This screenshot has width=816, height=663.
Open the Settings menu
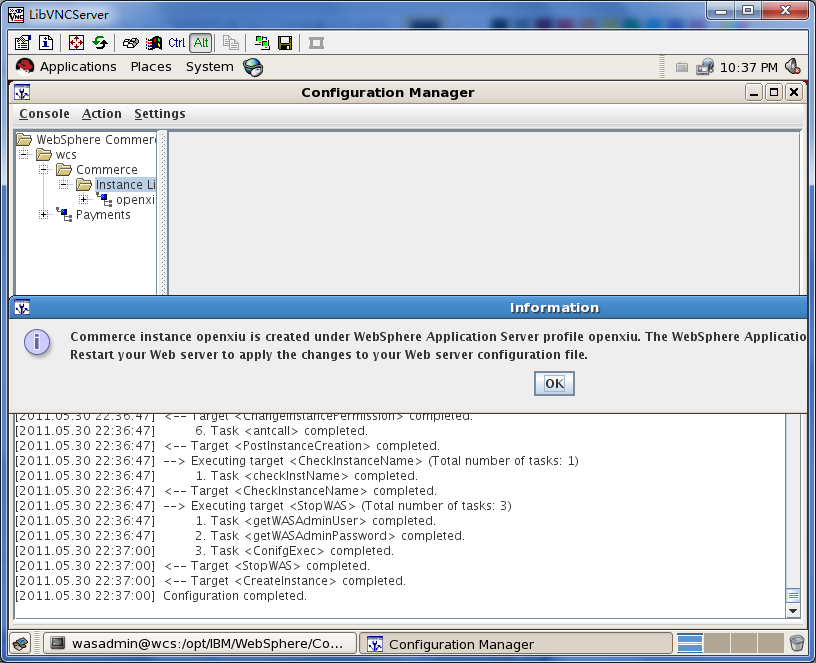pos(160,113)
